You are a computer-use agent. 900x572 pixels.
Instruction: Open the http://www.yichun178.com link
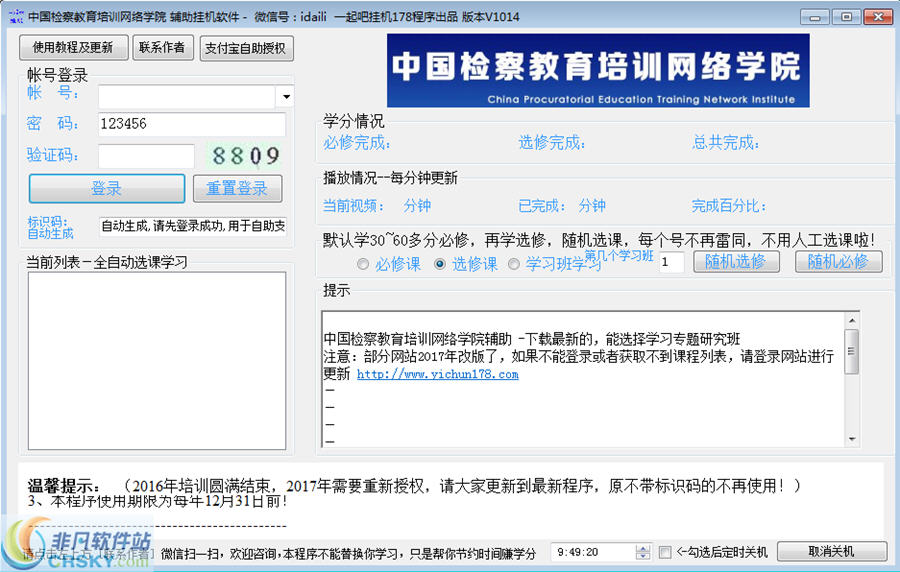tap(437, 375)
